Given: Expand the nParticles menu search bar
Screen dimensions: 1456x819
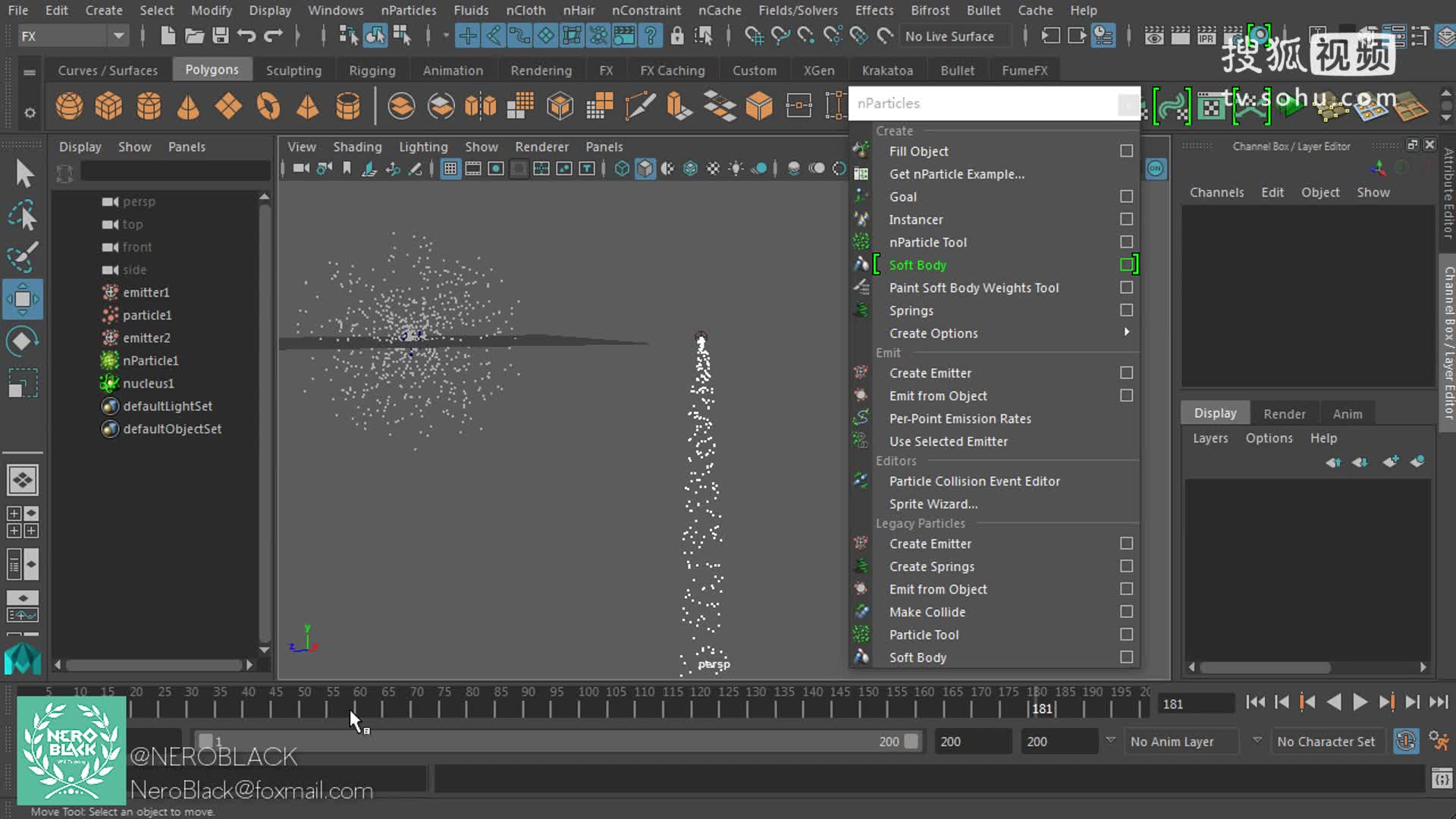Looking at the screenshot, I should click(1128, 102).
